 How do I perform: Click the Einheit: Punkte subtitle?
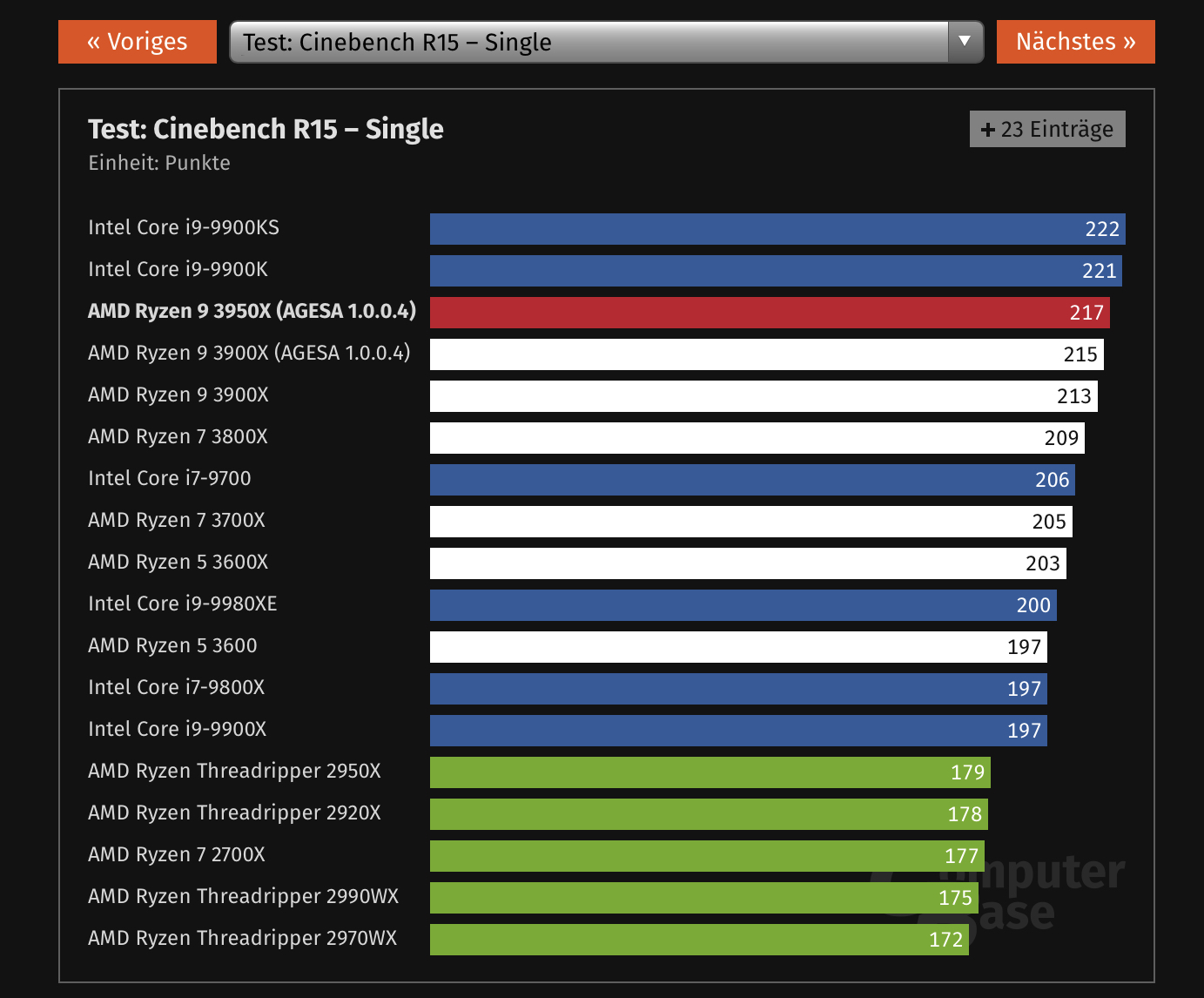[159, 163]
